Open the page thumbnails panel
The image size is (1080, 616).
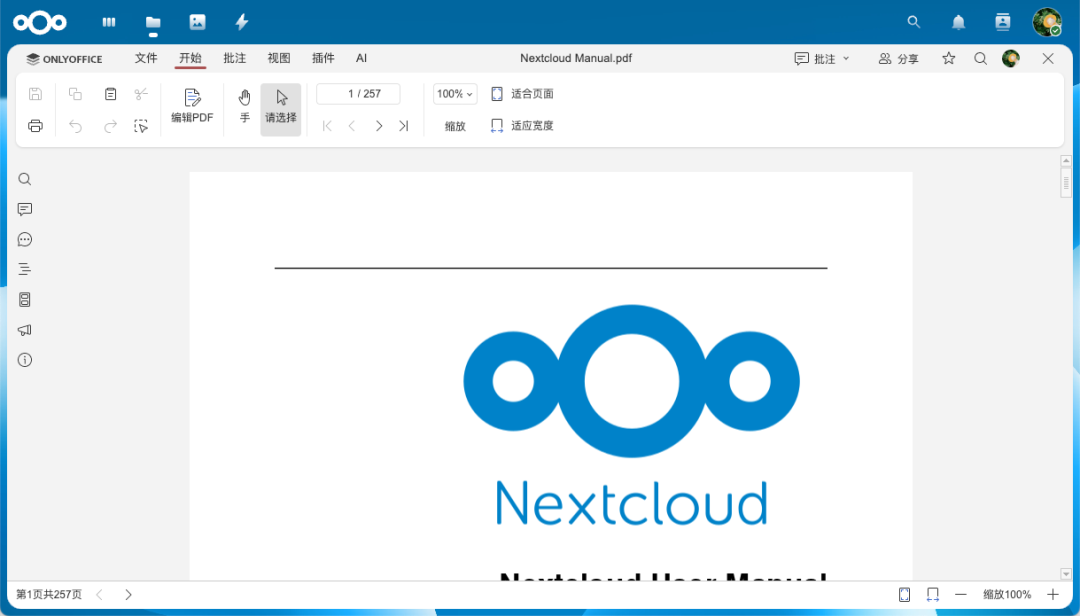tap(24, 299)
